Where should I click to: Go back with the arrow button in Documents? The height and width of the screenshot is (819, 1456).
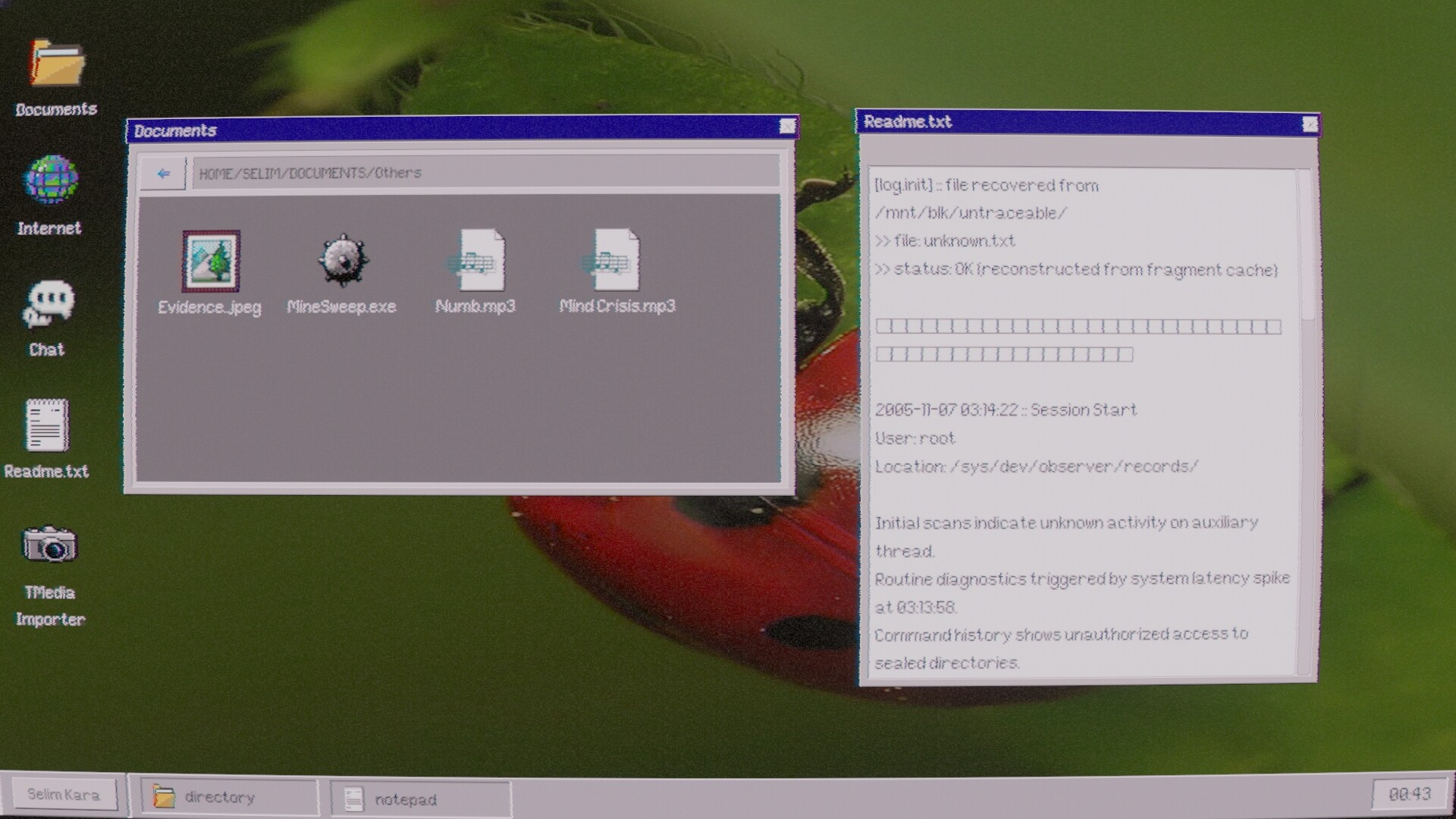click(163, 174)
